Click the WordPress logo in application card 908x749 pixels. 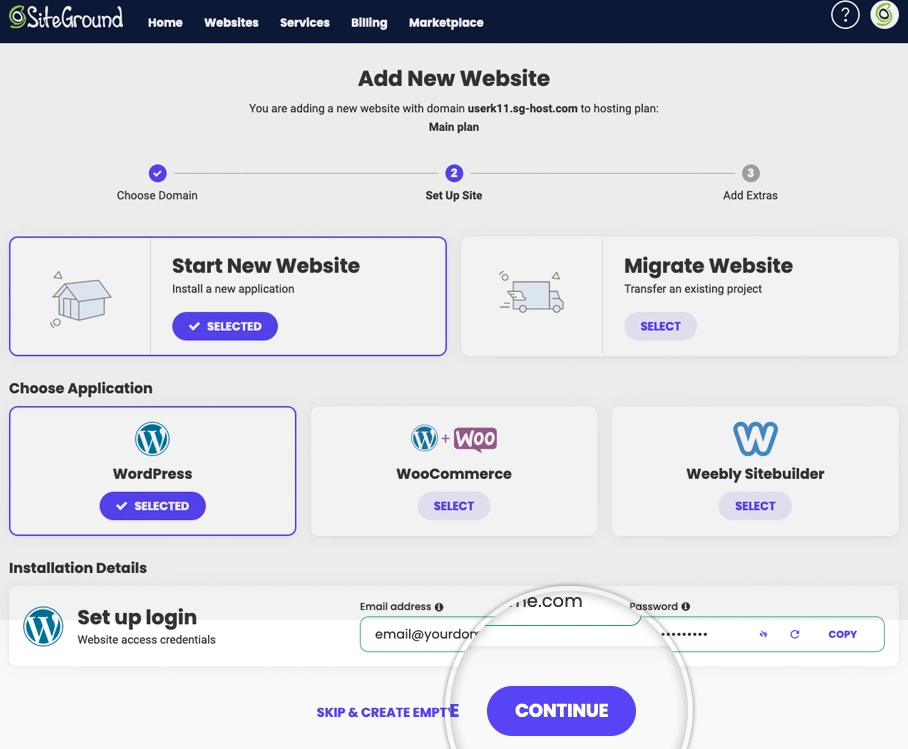(x=153, y=438)
